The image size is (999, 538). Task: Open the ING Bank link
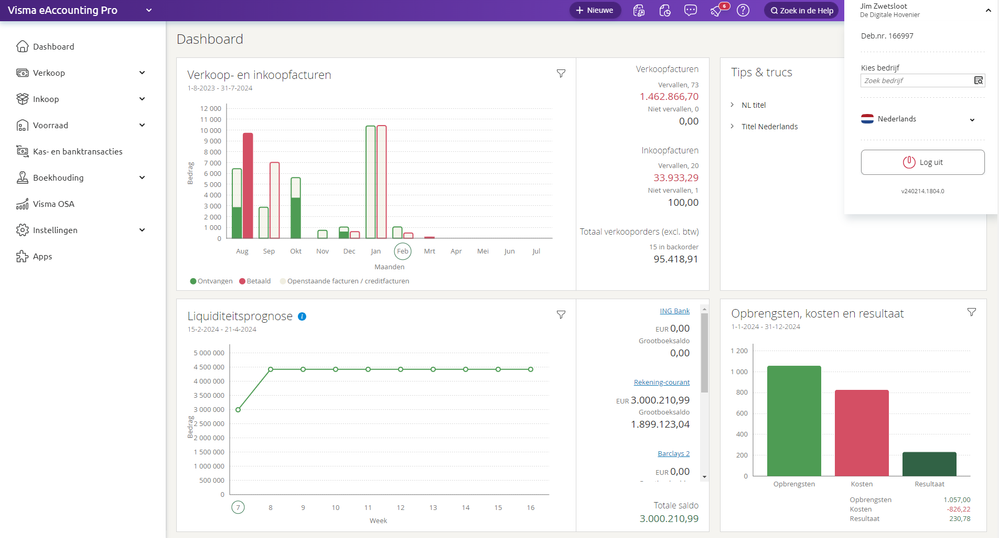[x=674, y=311]
